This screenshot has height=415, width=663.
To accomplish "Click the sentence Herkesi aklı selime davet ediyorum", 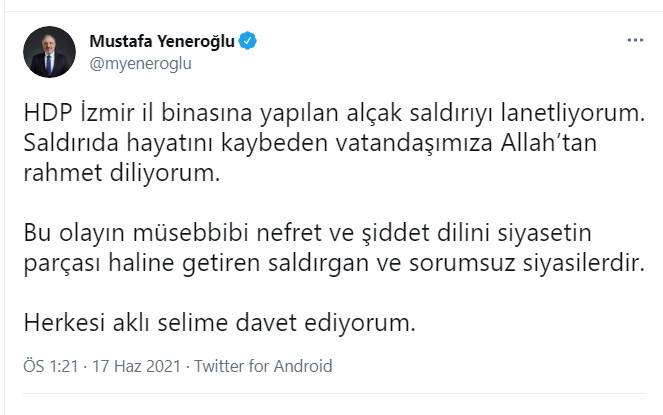I will point(217,325).
